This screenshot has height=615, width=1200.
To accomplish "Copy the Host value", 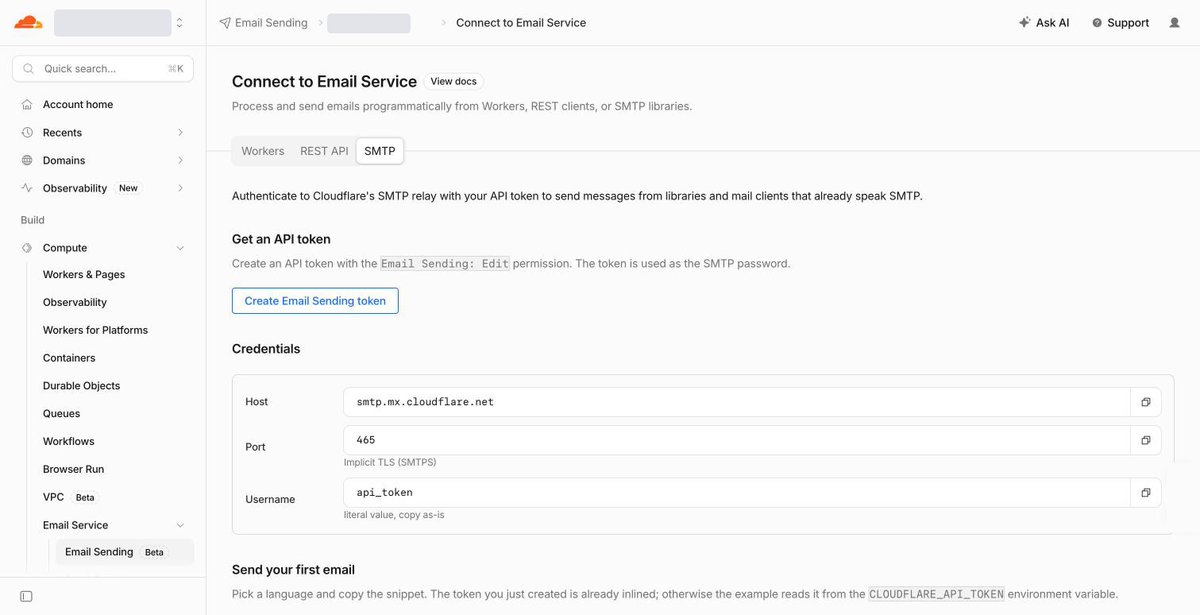I will tap(1146, 402).
